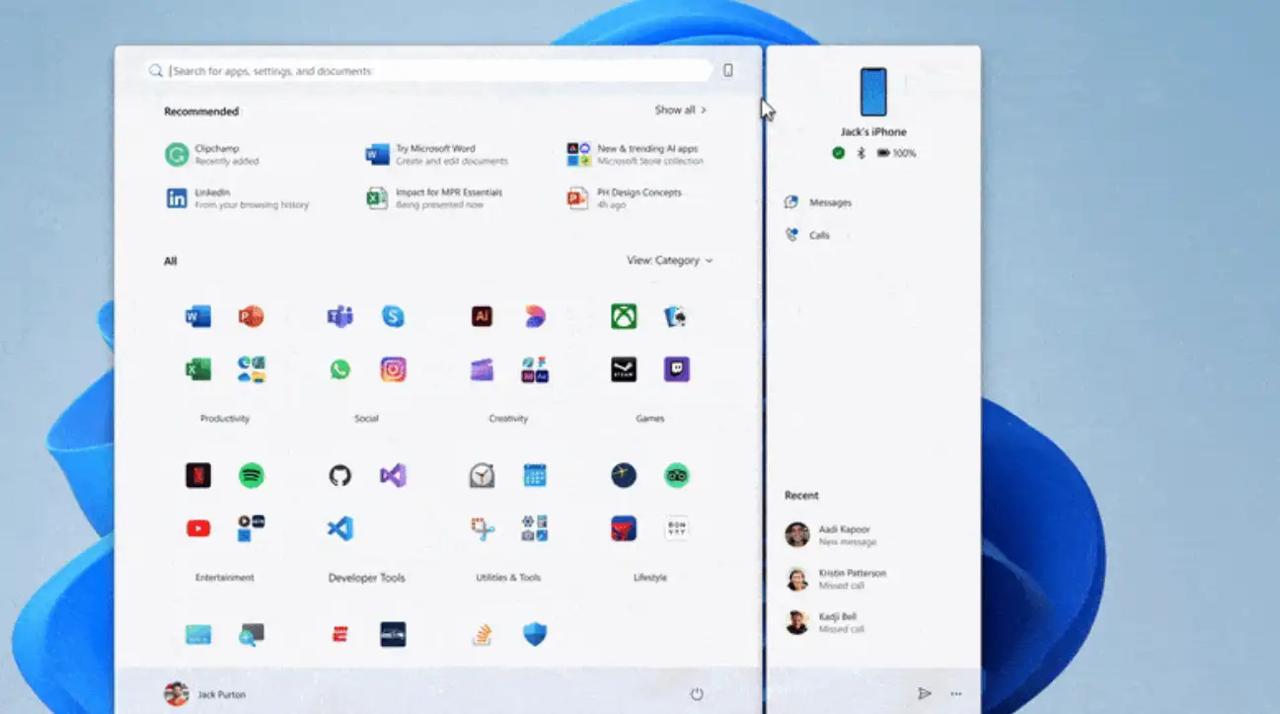1280x714 pixels.
Task: Select Calls in the phone panel
Action: (x=818, y=236)
